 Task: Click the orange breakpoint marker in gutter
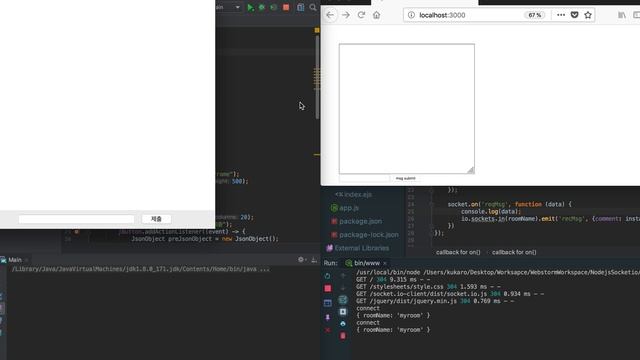(x=77, y=231)
